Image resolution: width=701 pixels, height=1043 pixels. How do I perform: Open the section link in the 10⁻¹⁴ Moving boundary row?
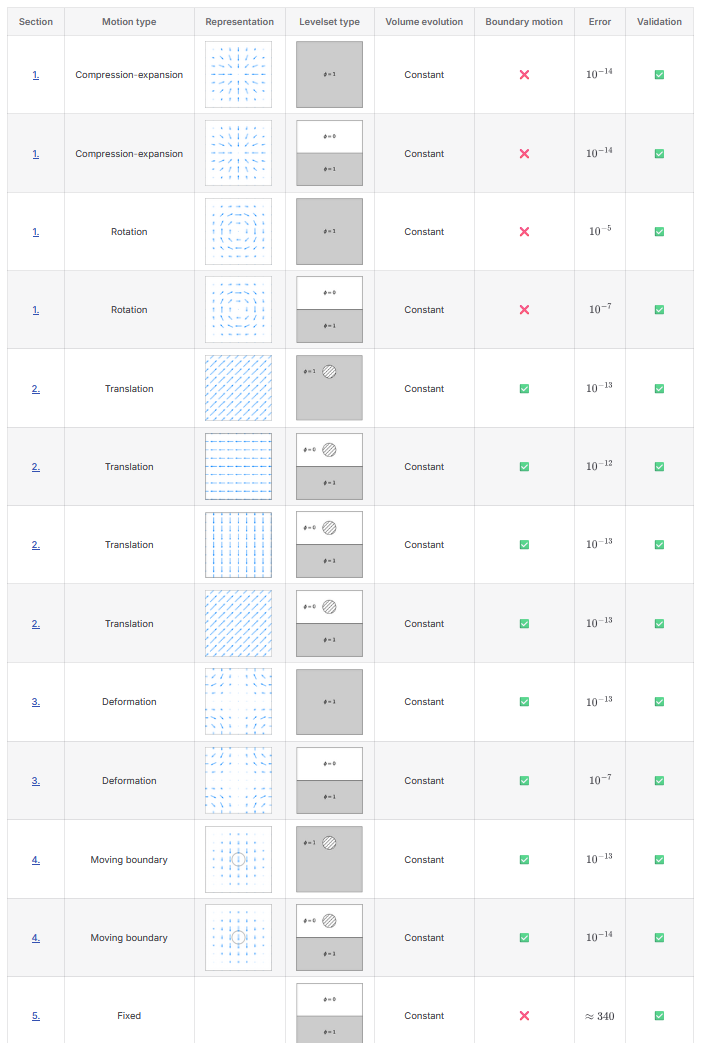(36, 938)
